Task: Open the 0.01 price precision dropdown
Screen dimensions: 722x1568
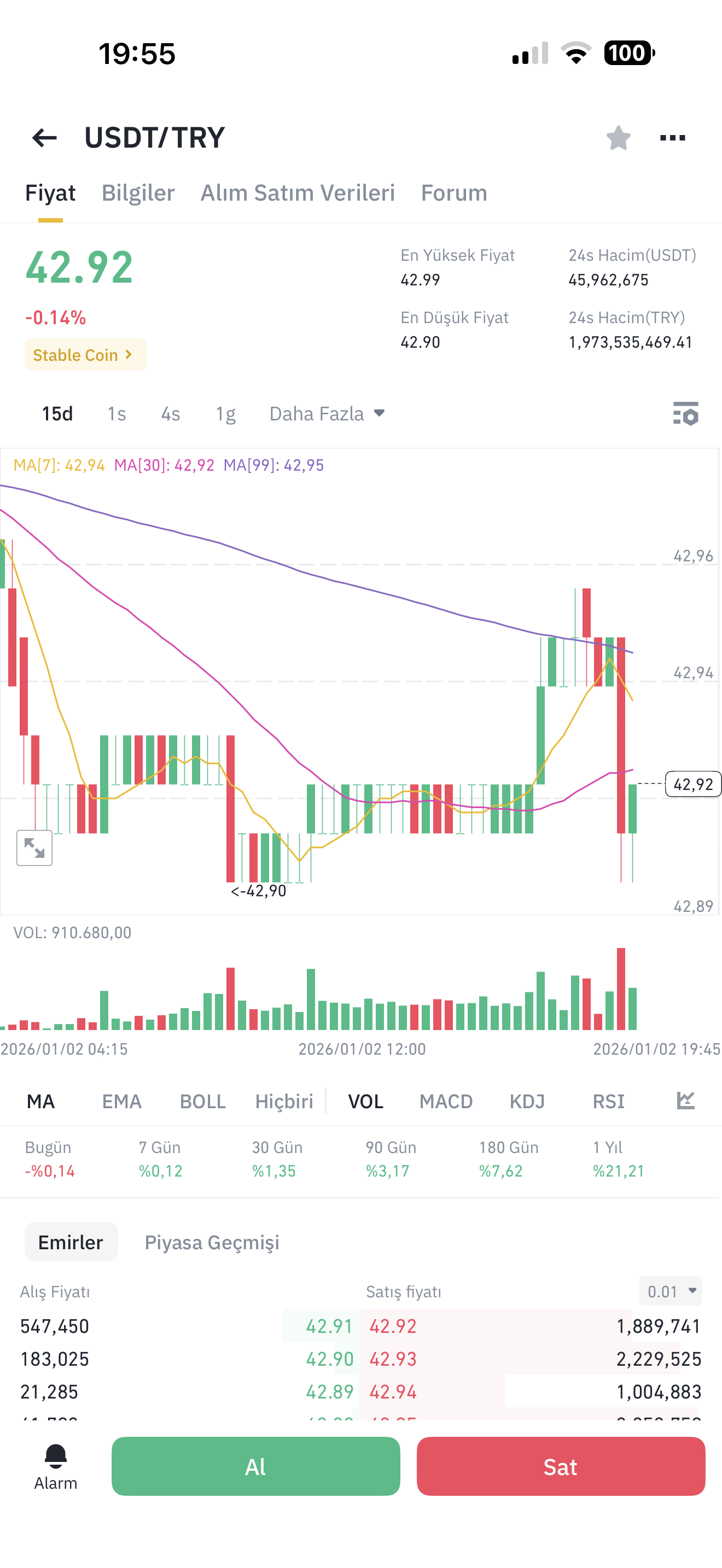Action: pyautogui.click(x=671, y=1291)
